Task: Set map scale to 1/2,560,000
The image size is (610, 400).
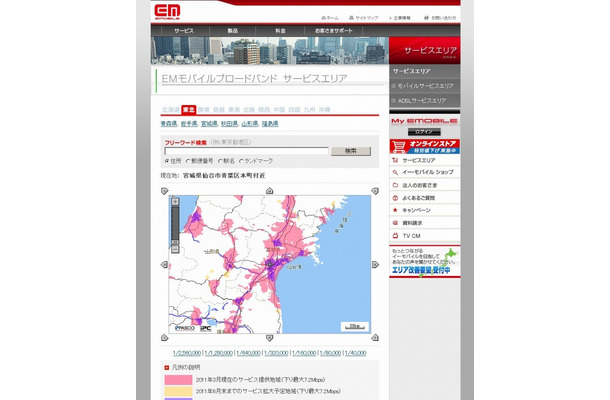Action: click(x=187, y=353)
